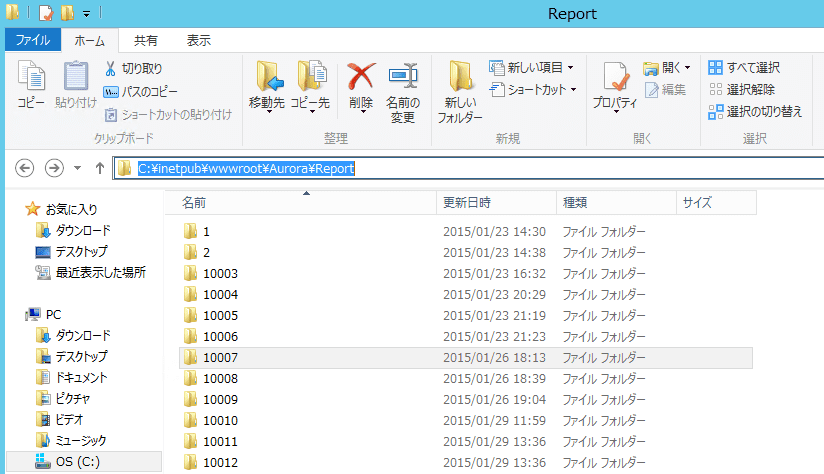Click quick access Properties icon in title bar
824x474 pixels.
(46, 13)
